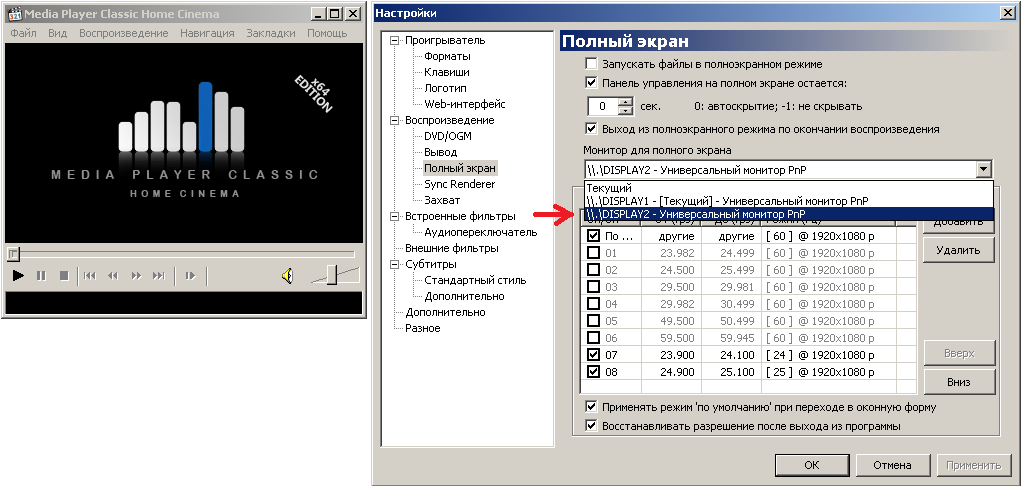Toggle the default mode row checkbox
Viewport: 1021px width, 486px height.
point(593,236)
